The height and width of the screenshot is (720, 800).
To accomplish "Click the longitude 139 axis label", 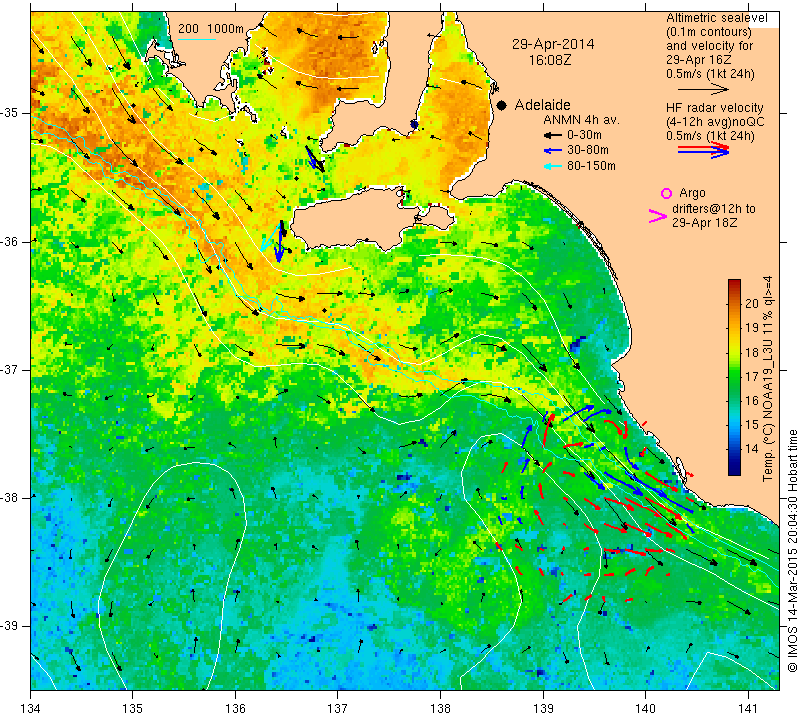I will (x=543, y=709).
